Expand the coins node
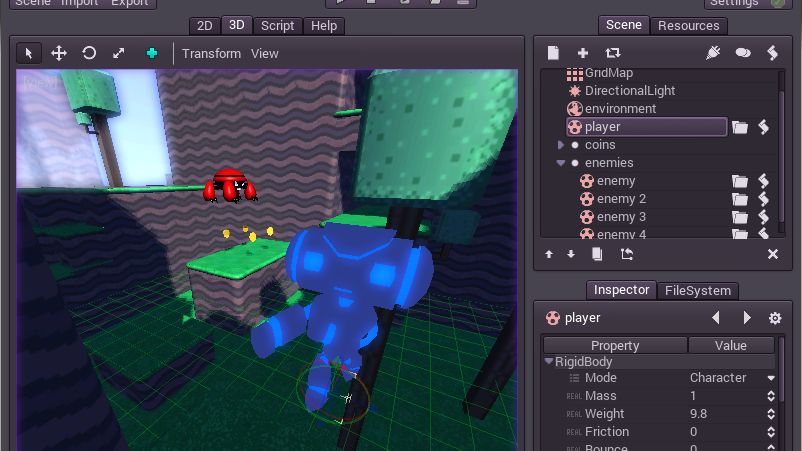Viewport: 802px width, 451px height. 561,145
